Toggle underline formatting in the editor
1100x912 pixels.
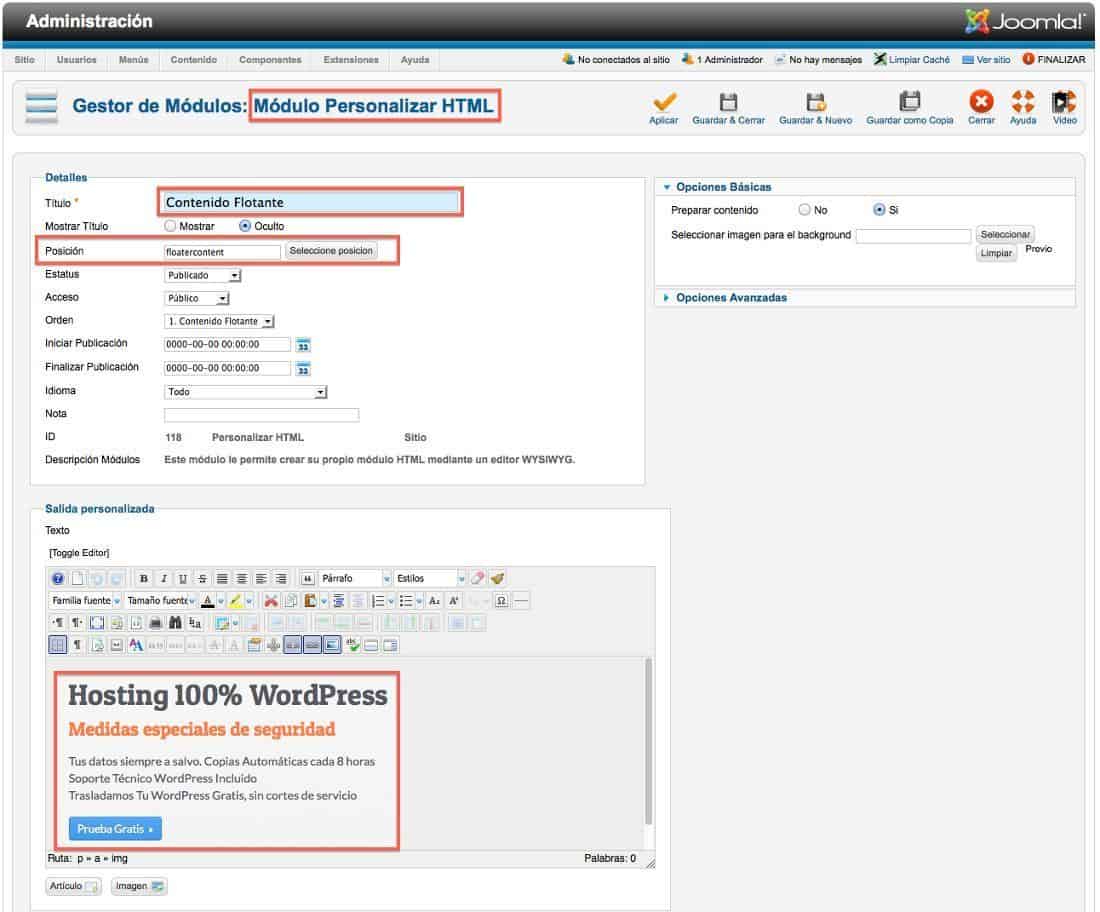[x=183, y=579]
